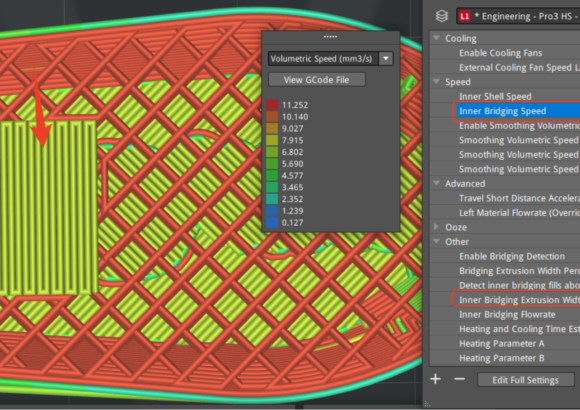The height and width of the screenshot is (410, 580).
Task: Click the red L1 extruder icon
Action: point(465,16)
